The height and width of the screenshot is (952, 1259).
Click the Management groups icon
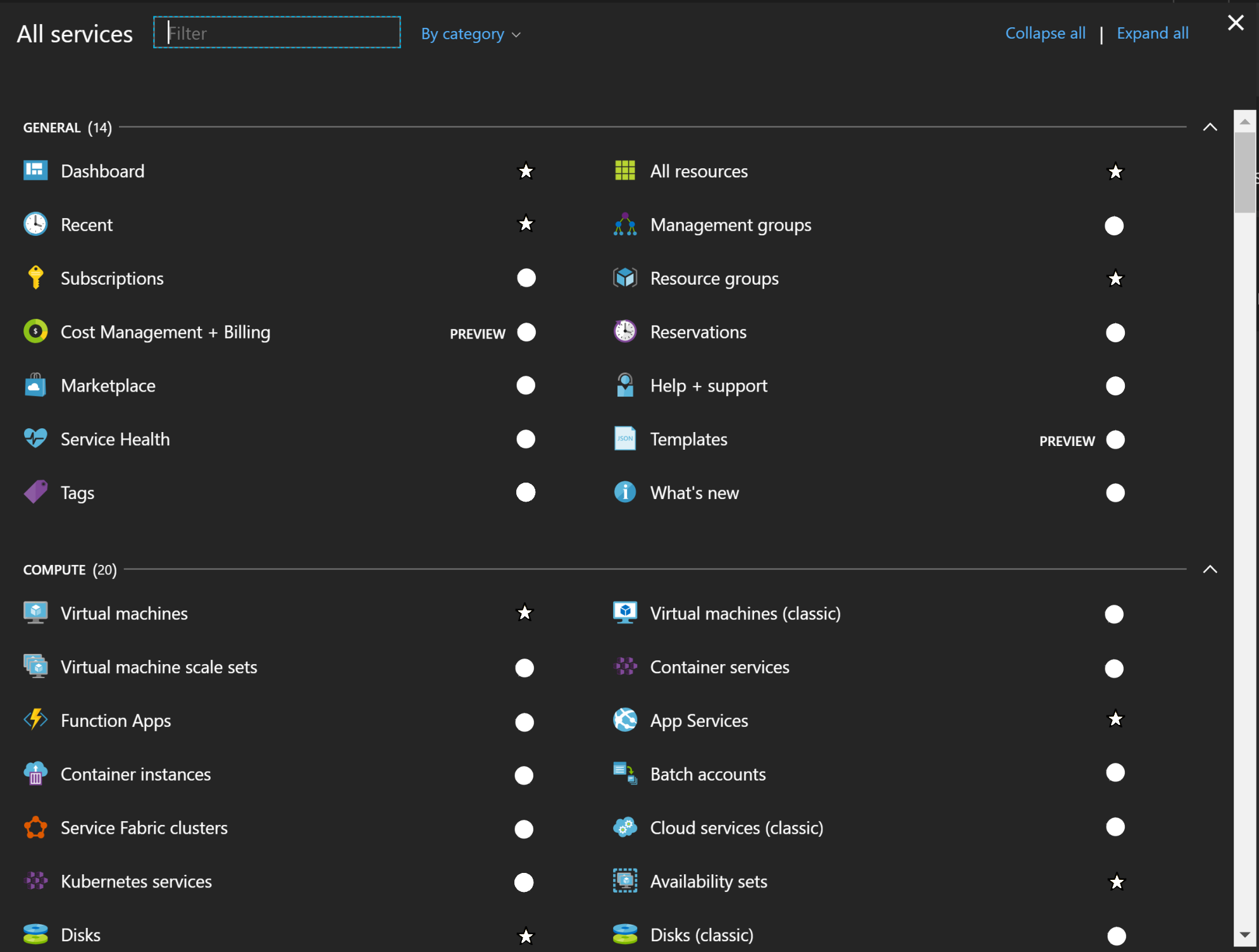[x=625, y=224]
